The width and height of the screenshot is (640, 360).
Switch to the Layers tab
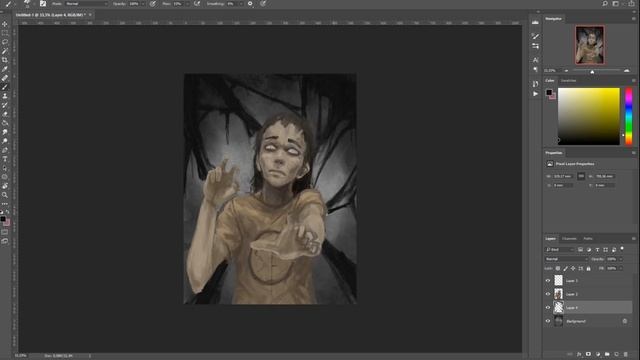[550, 239]
